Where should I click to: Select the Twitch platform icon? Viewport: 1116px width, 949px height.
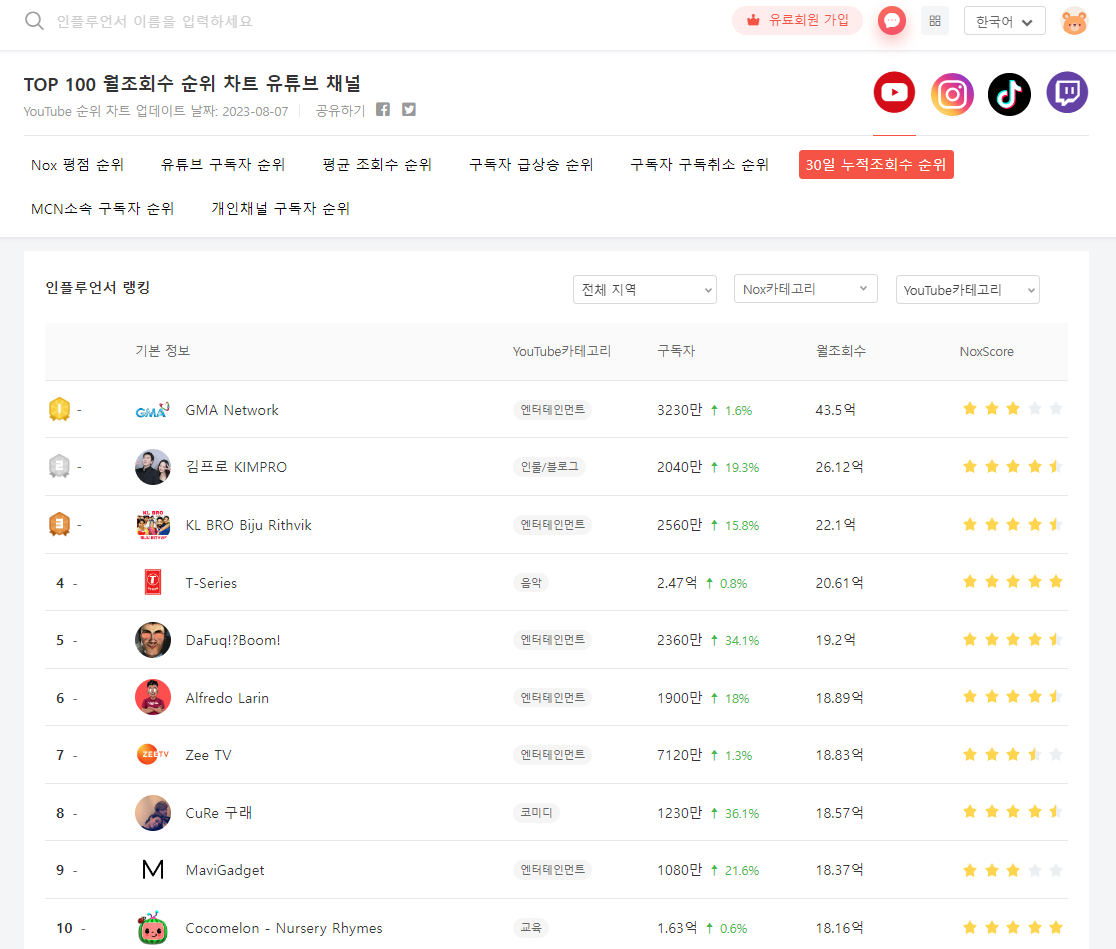click(1067, 93)
